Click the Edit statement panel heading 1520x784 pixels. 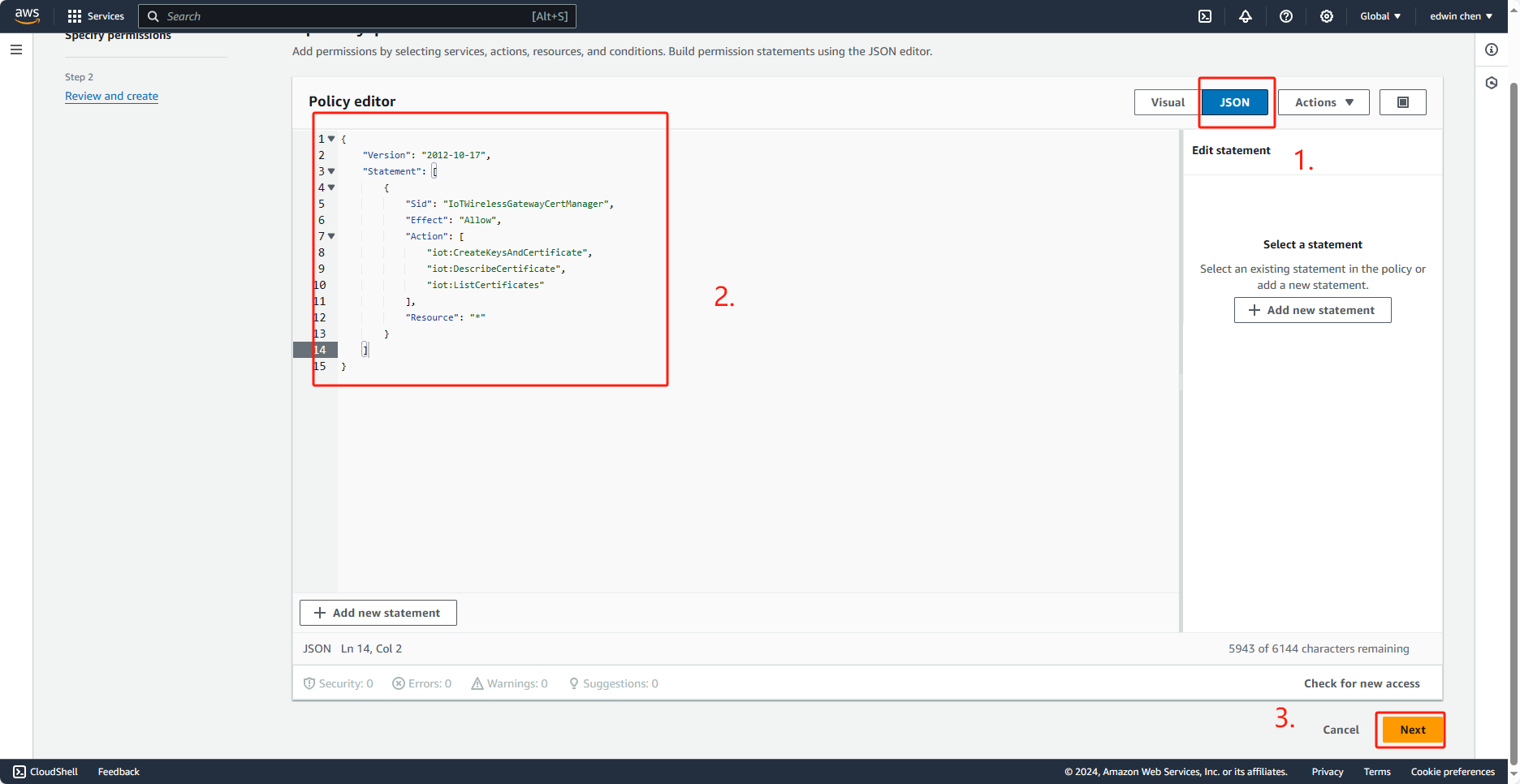[1231, 150]
